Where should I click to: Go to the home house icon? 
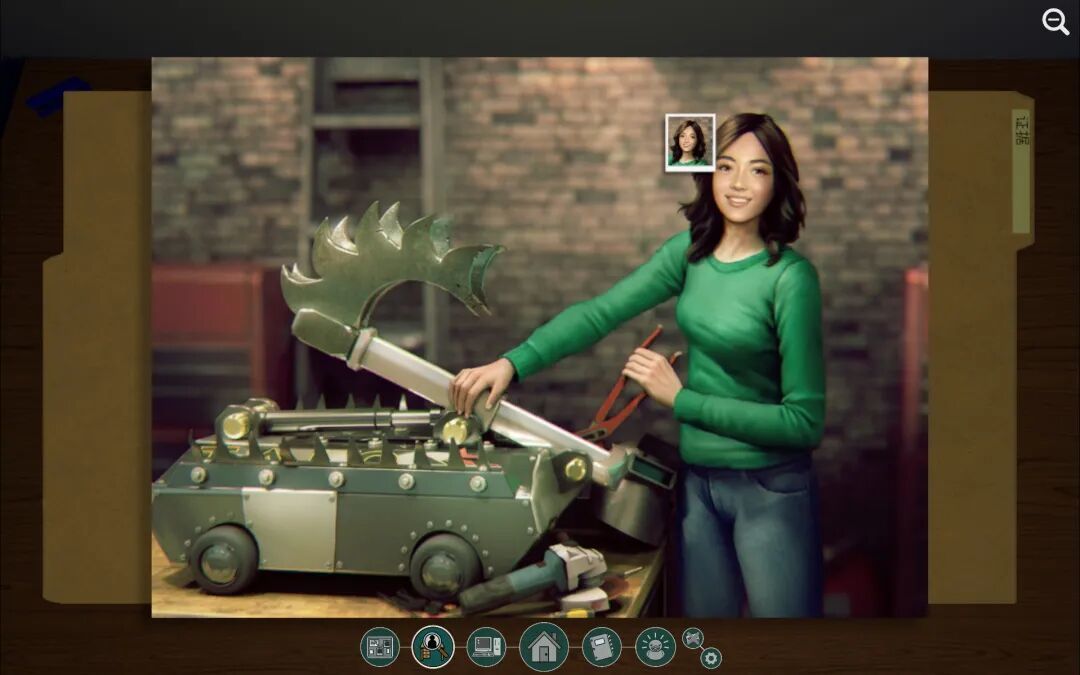coord(544,647)
